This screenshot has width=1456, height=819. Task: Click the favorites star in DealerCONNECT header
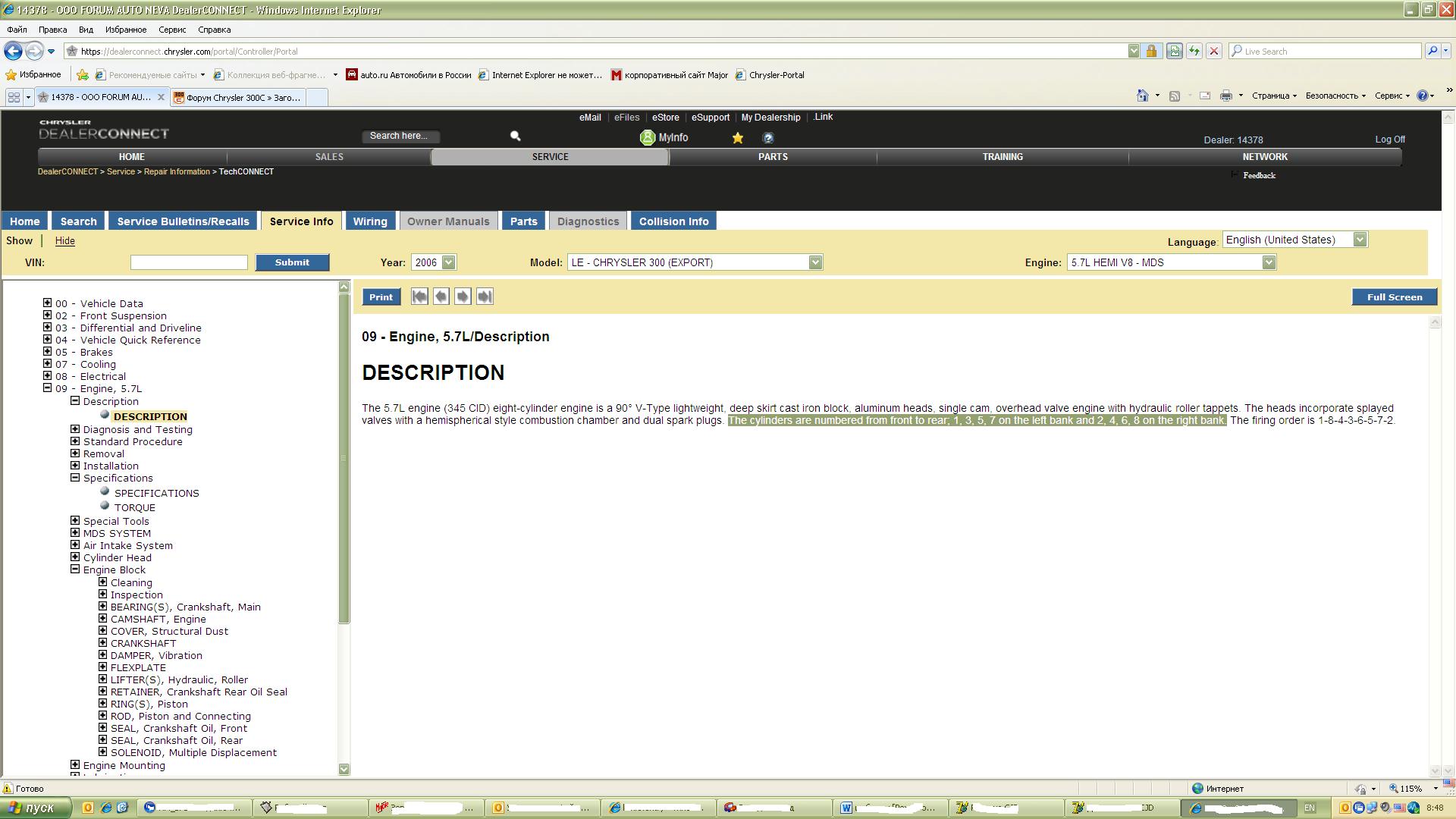coord(737,138)
